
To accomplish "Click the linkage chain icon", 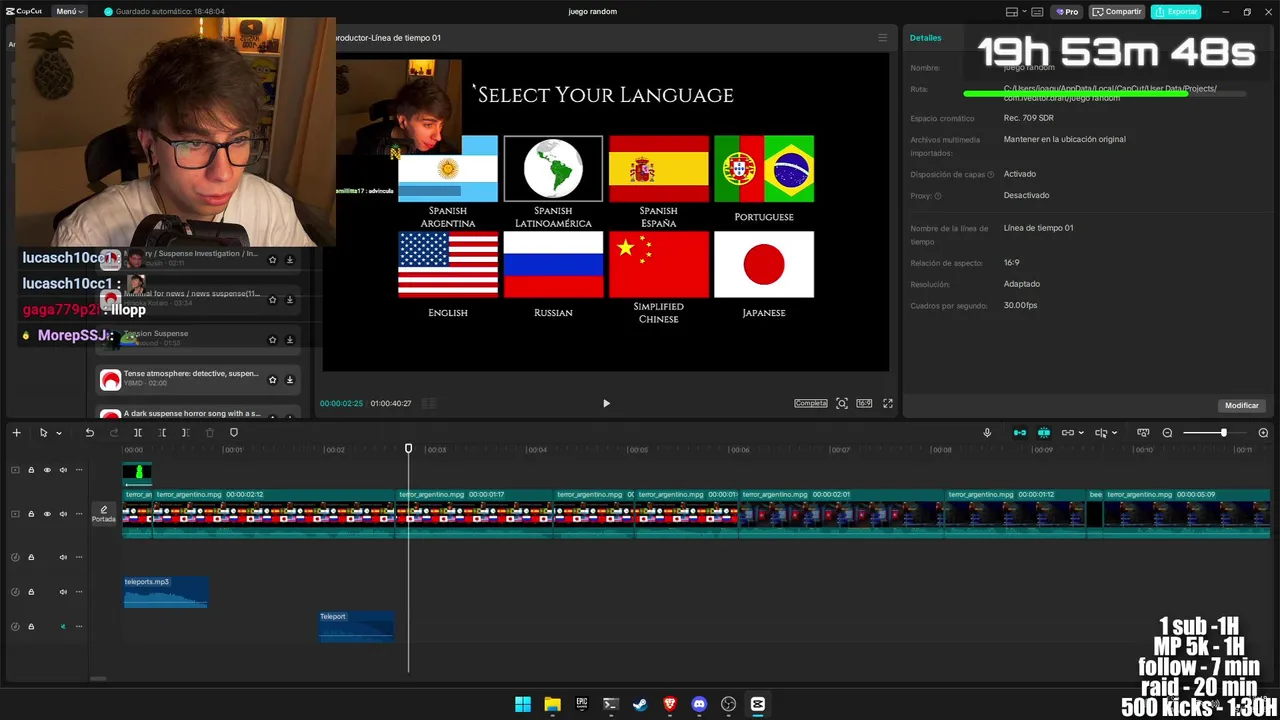I will pyautogui.click(x=1067, y=433).
